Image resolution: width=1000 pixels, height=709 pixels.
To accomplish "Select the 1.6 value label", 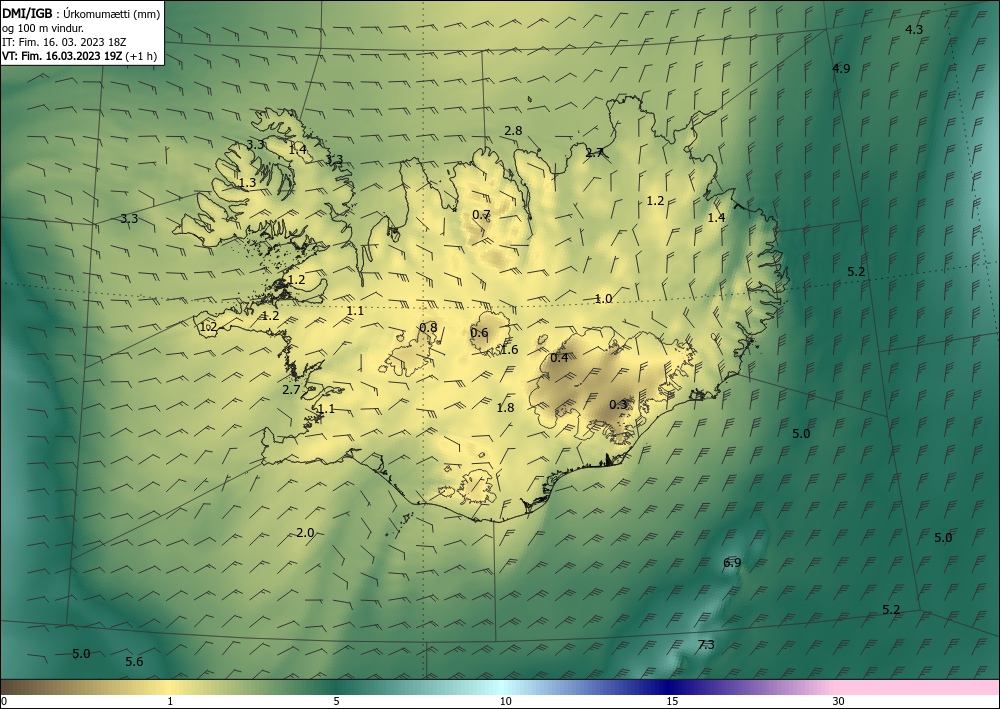I will click(510, 349).
